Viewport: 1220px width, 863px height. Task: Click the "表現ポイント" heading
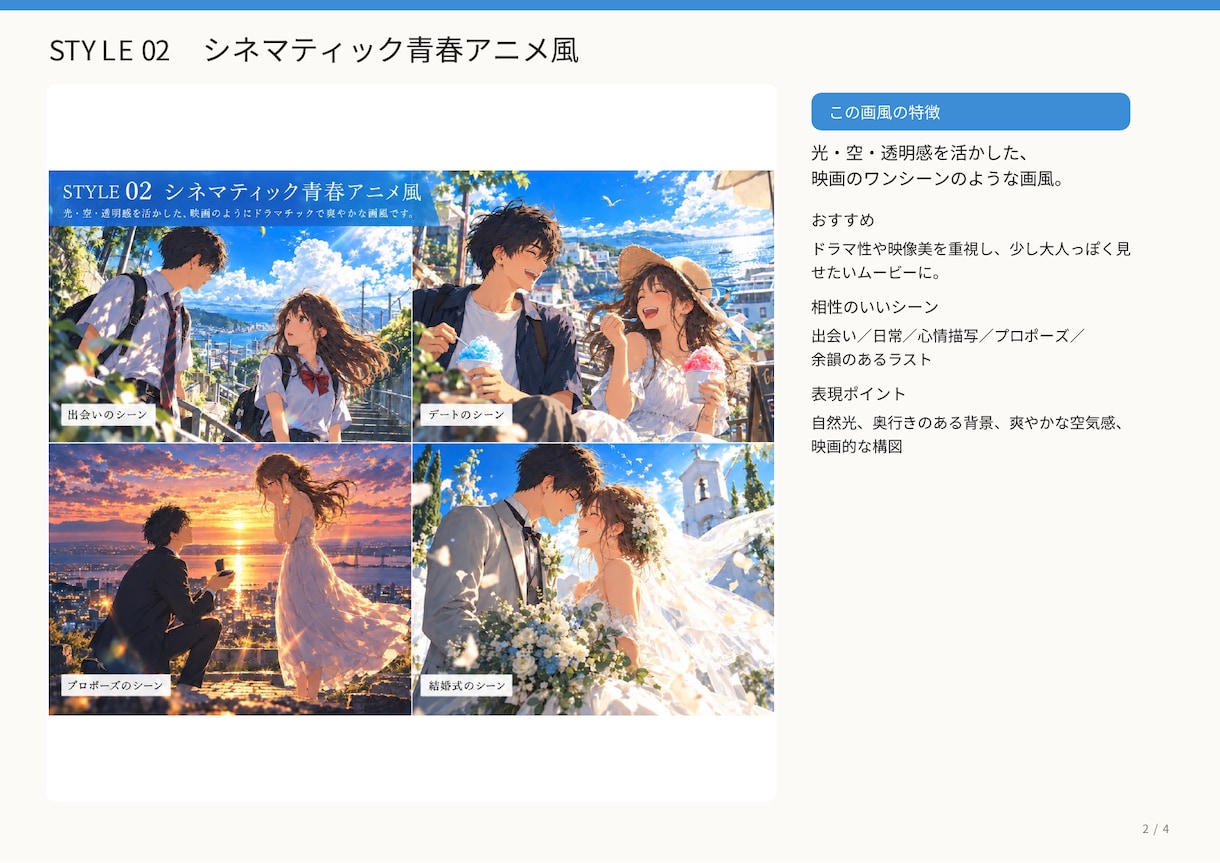pyautogui.click(x=858, y=394)
